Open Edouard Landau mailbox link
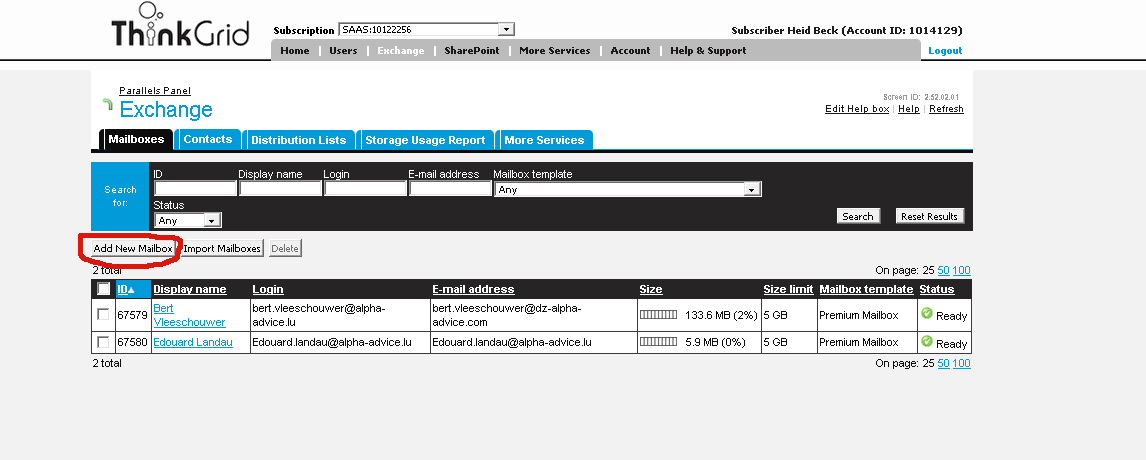The width and height of the screenshot is (1146, 460). [193, 342]
